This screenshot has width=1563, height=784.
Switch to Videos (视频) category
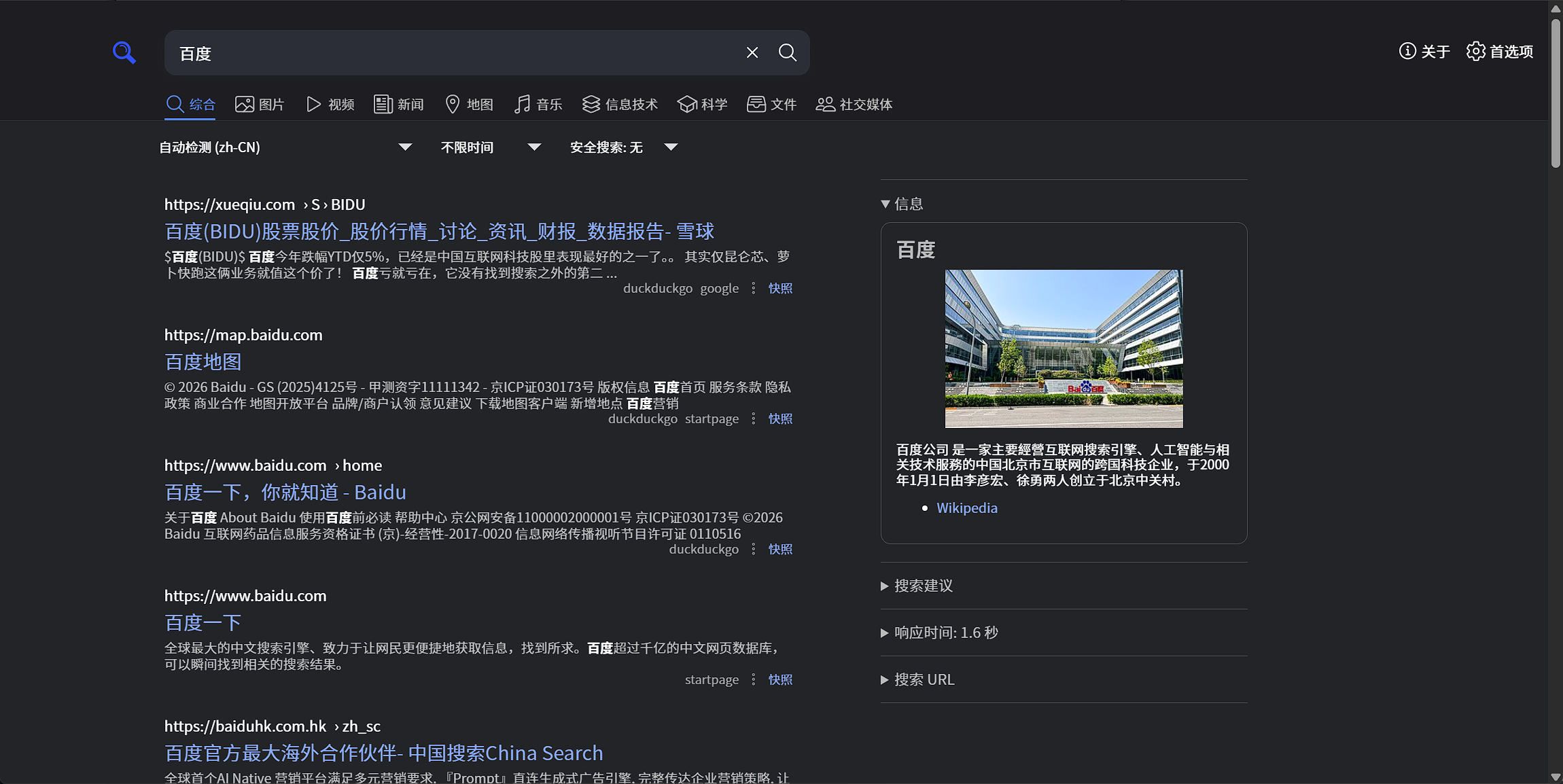pos(330,104)
